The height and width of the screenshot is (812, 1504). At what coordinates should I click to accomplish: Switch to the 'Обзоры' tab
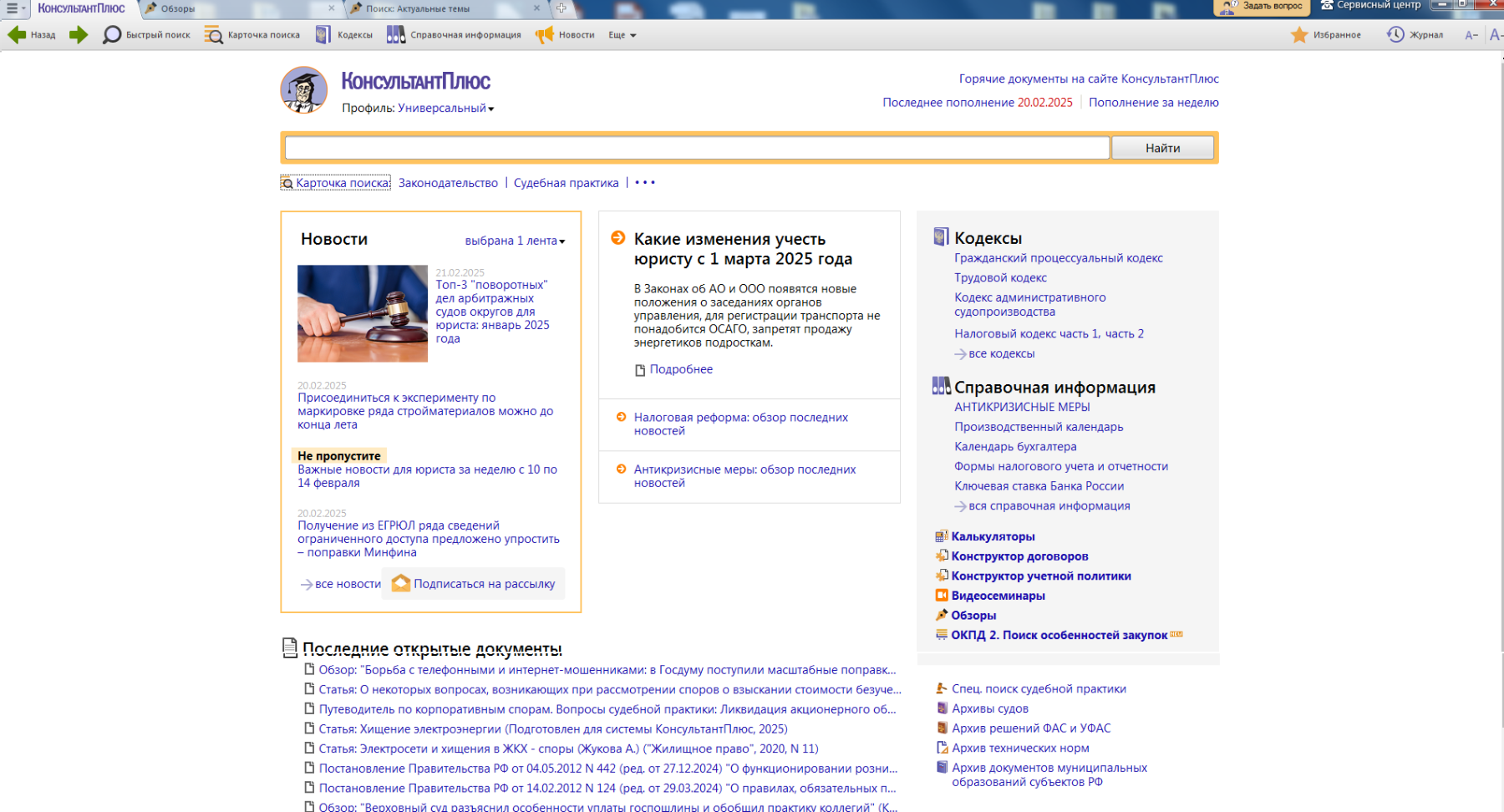[x=178, y=9]
